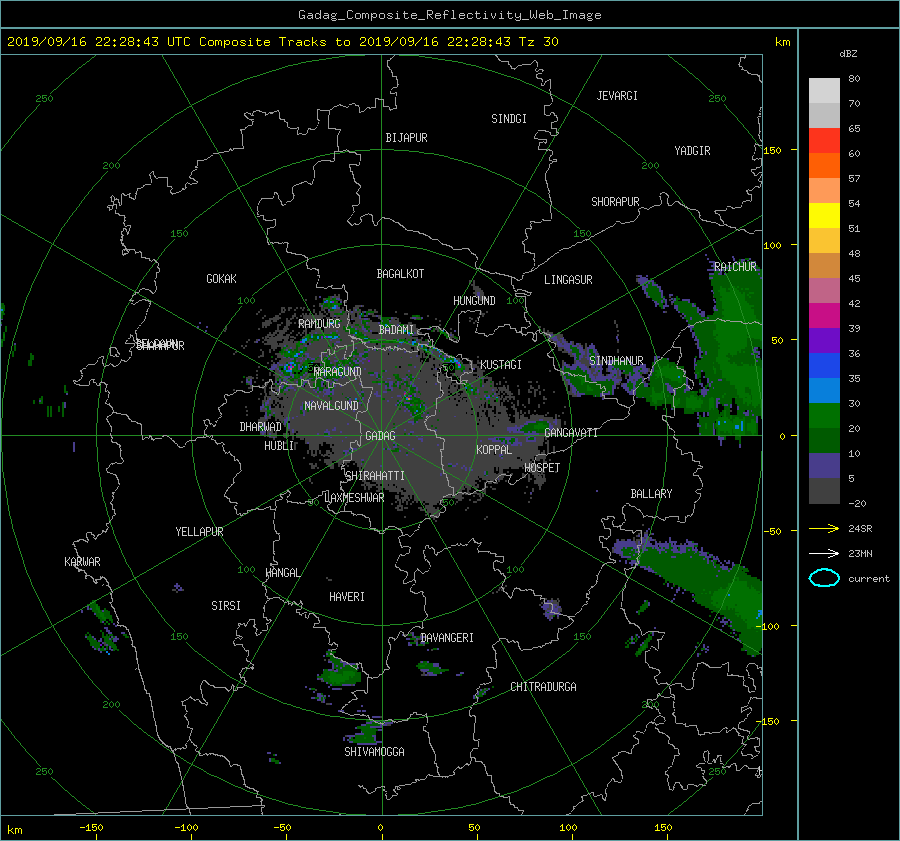Image resolution: width=900 pixels, height=841 pixels.
Task: Select the magenta 42 dBZ color swatch
Action: pos(824,316)
